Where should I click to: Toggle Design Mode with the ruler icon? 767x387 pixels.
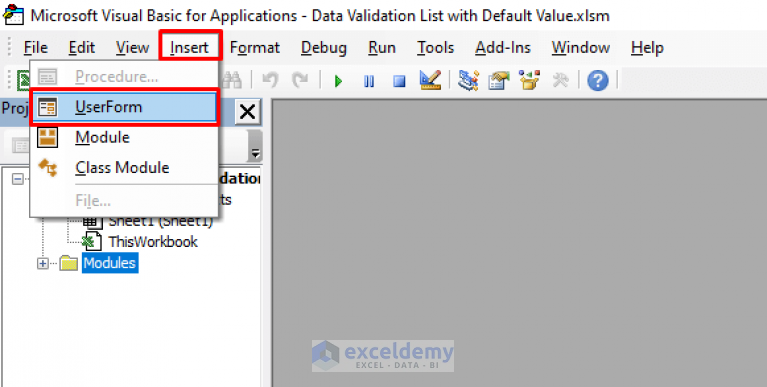pos(430,80)
